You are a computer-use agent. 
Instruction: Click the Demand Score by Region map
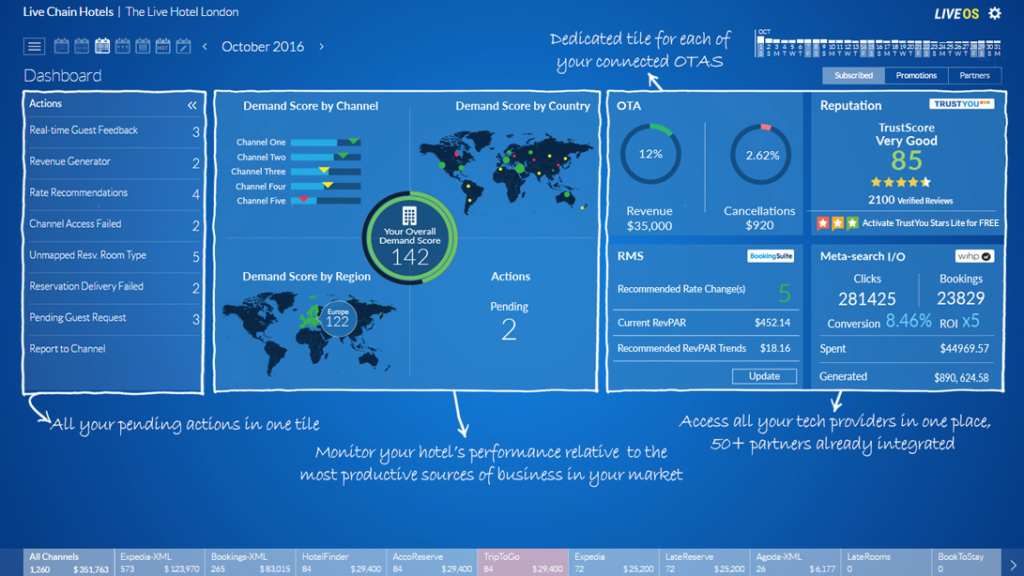coord(308,332)
